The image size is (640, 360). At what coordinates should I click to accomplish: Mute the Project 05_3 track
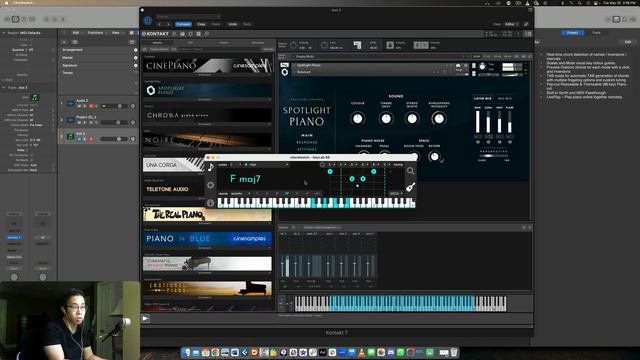click(79, 122)
